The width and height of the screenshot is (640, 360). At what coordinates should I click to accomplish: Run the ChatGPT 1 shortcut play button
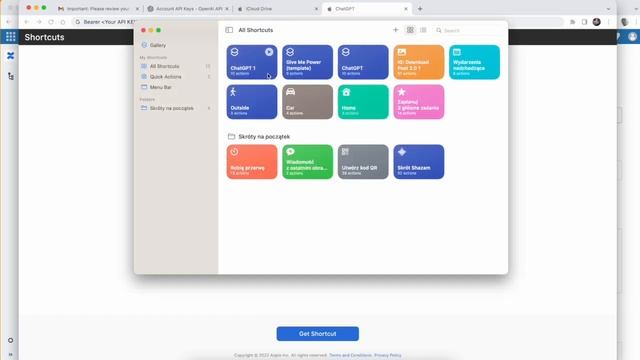tap(269, 52)
